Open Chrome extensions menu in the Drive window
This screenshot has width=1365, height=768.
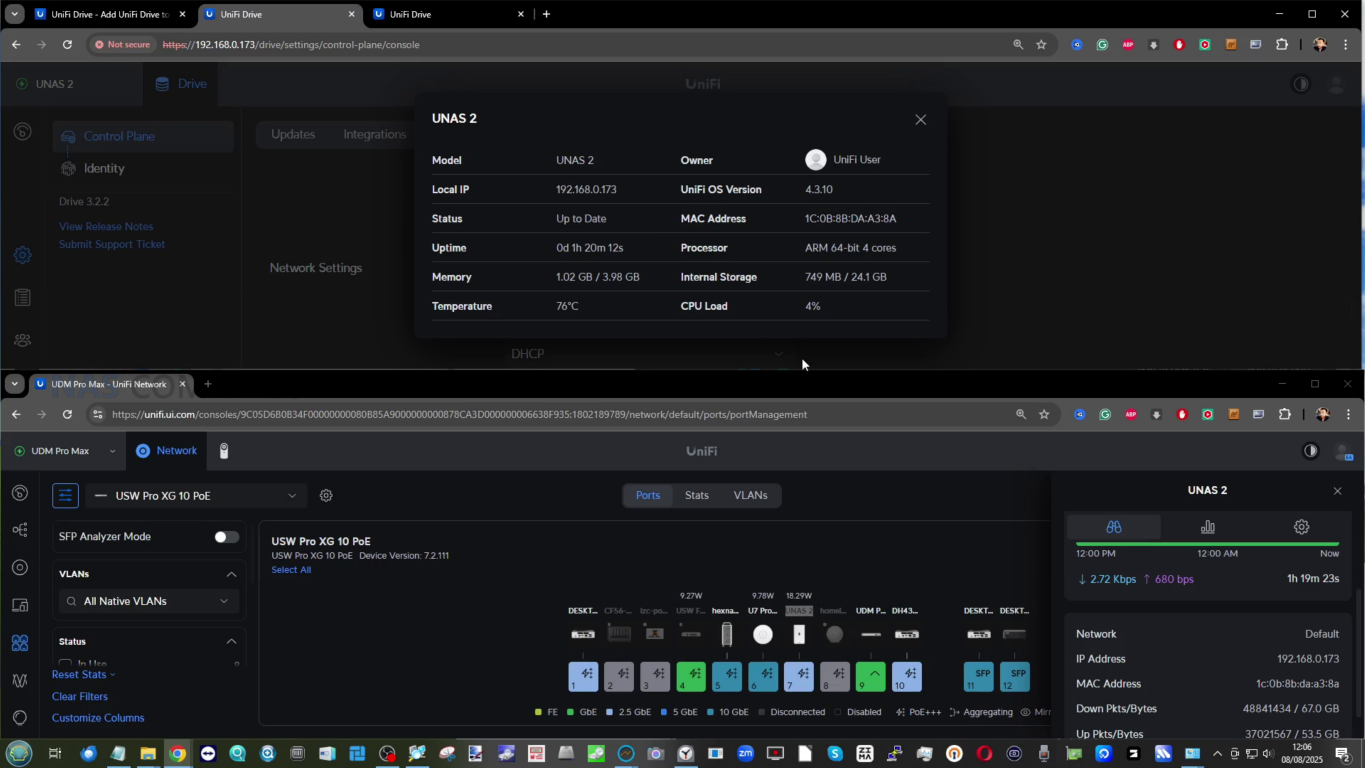(1283, 44)
